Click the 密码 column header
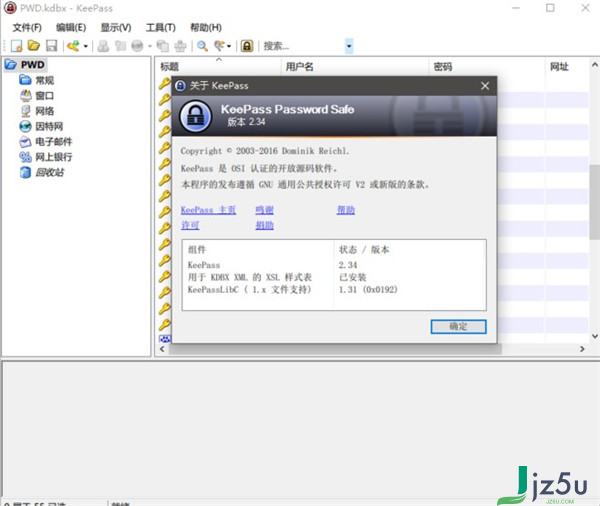This screenshot has width=600, height=506. [487, 67]
